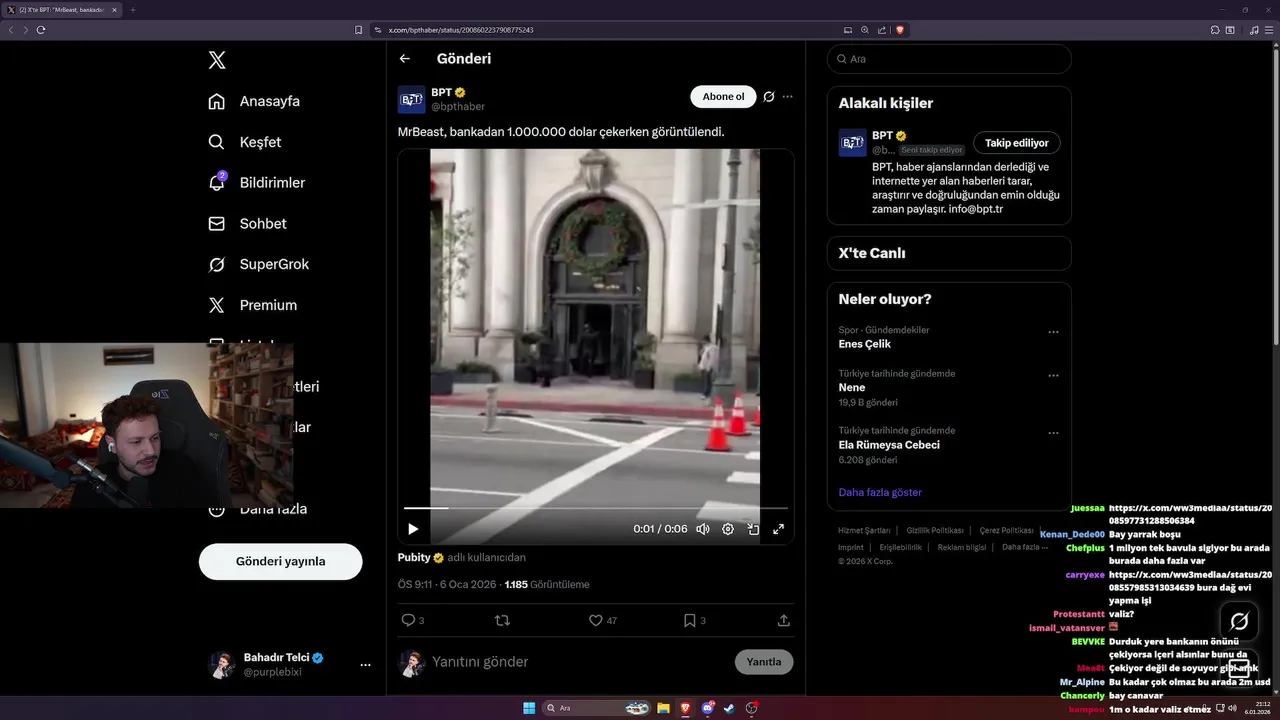
Task: Open Sohbet messages
Action: click(247, 224)
